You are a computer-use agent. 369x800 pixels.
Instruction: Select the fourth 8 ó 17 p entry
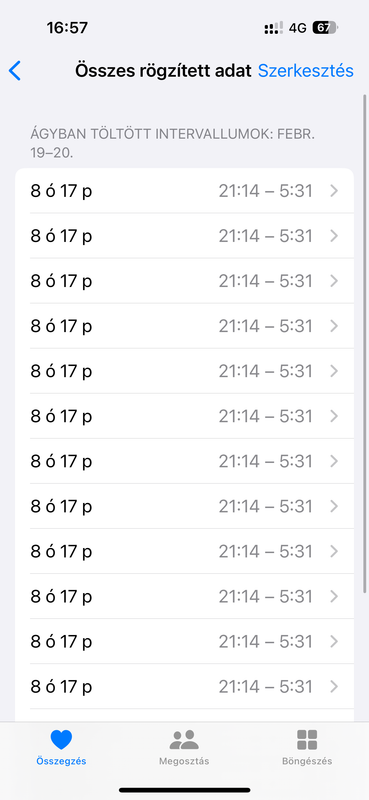[184, 326]
